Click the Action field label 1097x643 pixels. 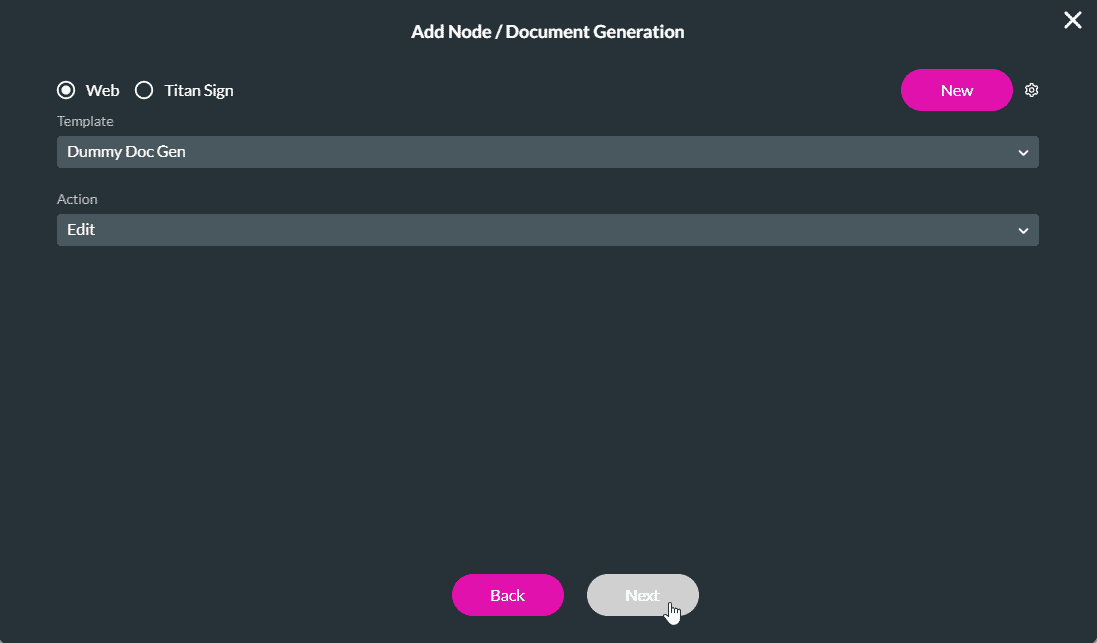77,199
